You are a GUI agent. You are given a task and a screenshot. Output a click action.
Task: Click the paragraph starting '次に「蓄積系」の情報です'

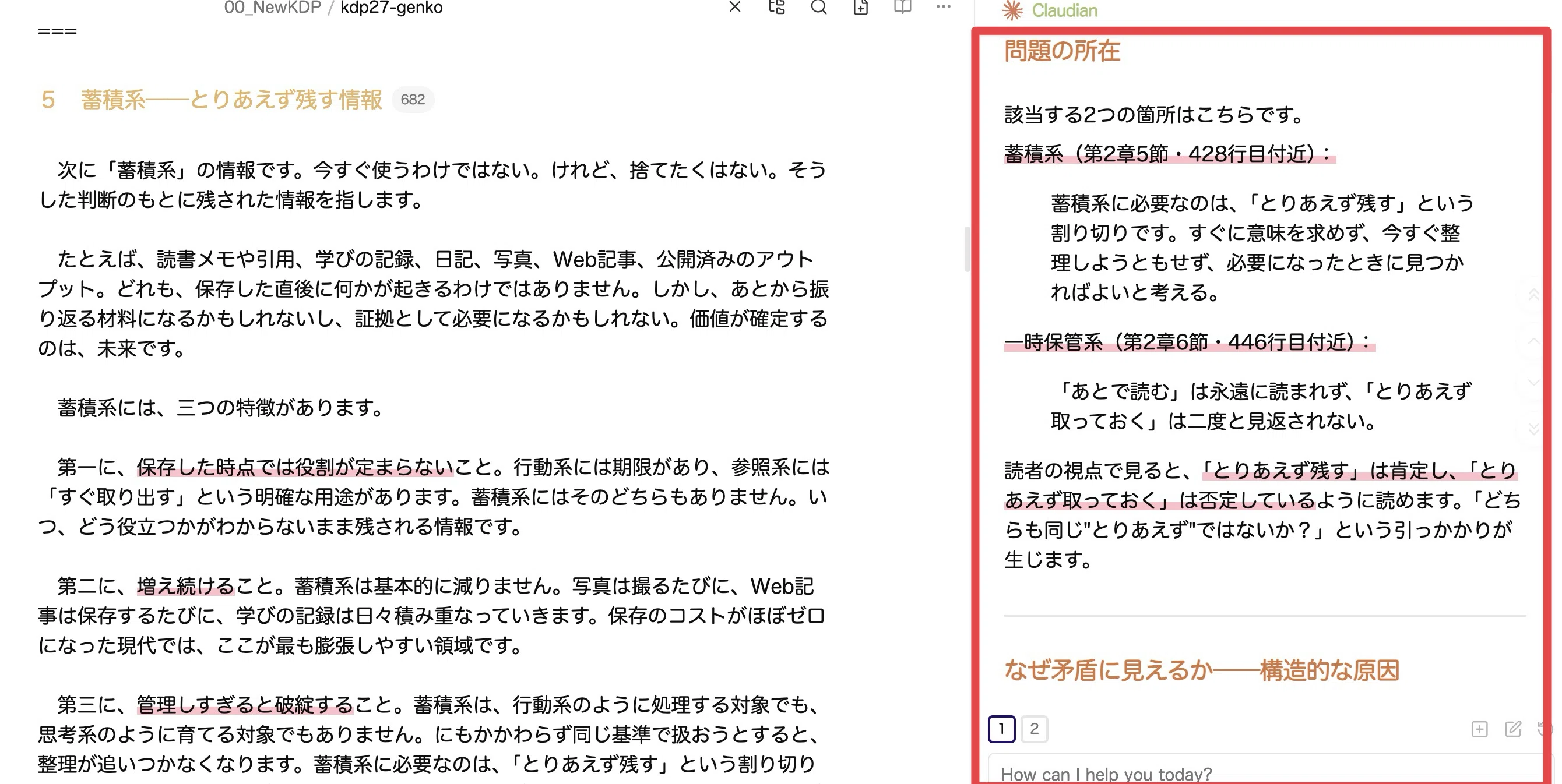tap(433, 185)
